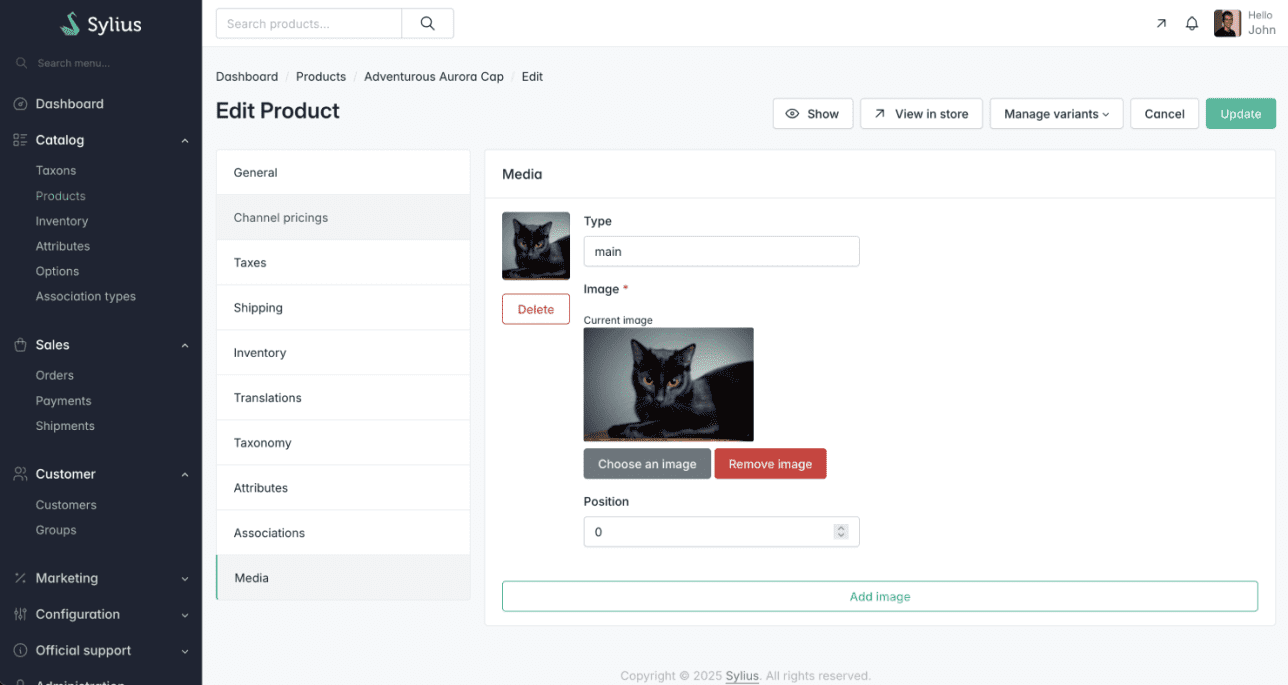Viewport: 1288px width, 685px height.
Task: Click the Official support info icon
Action: tap(20, 650)
